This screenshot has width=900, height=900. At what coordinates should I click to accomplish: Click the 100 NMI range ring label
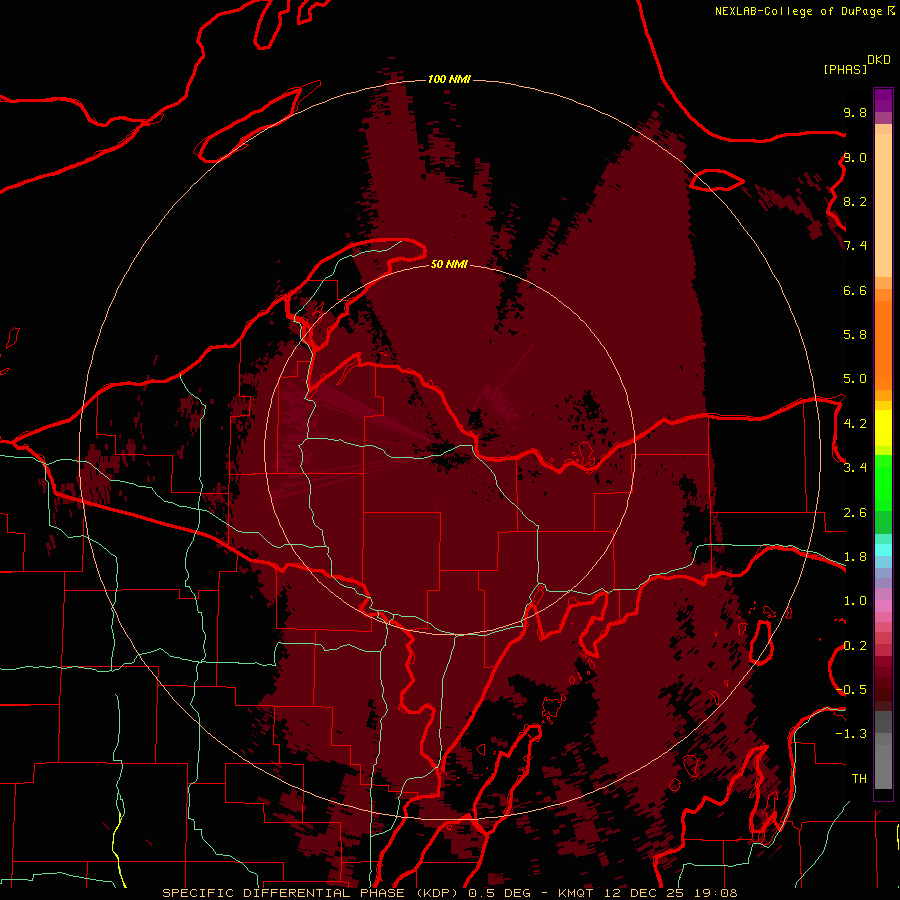(x=449, y=79)
